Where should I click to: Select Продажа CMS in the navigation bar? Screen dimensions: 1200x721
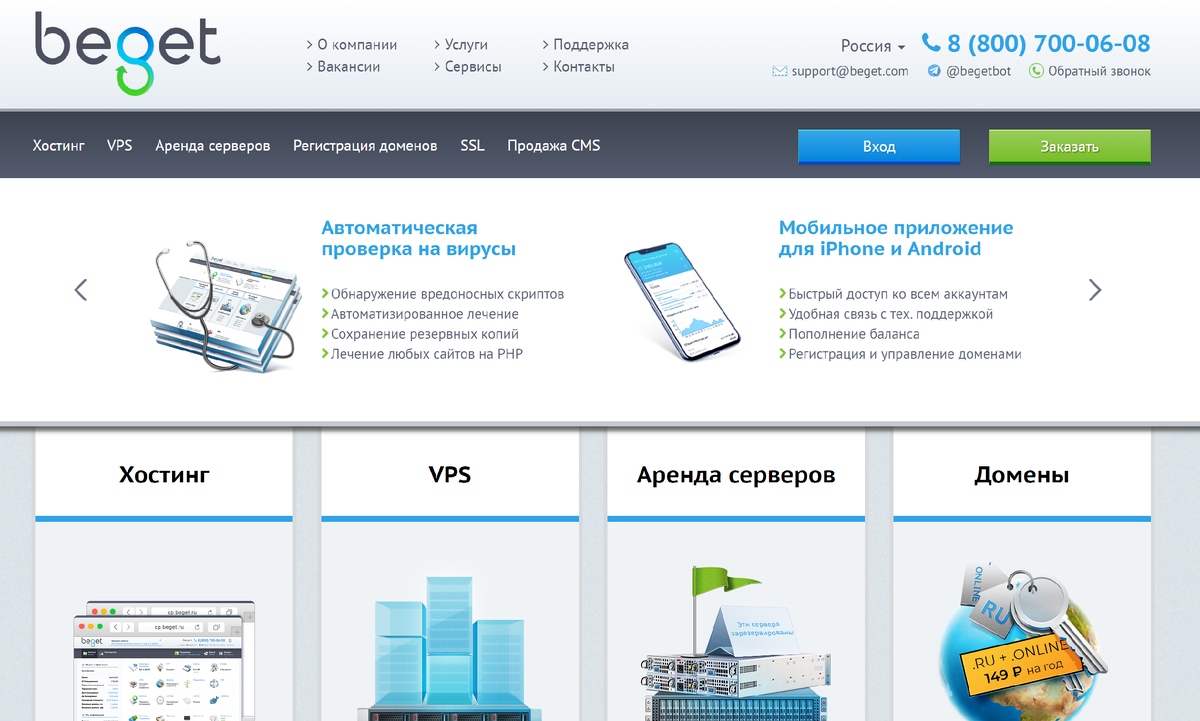554,146
